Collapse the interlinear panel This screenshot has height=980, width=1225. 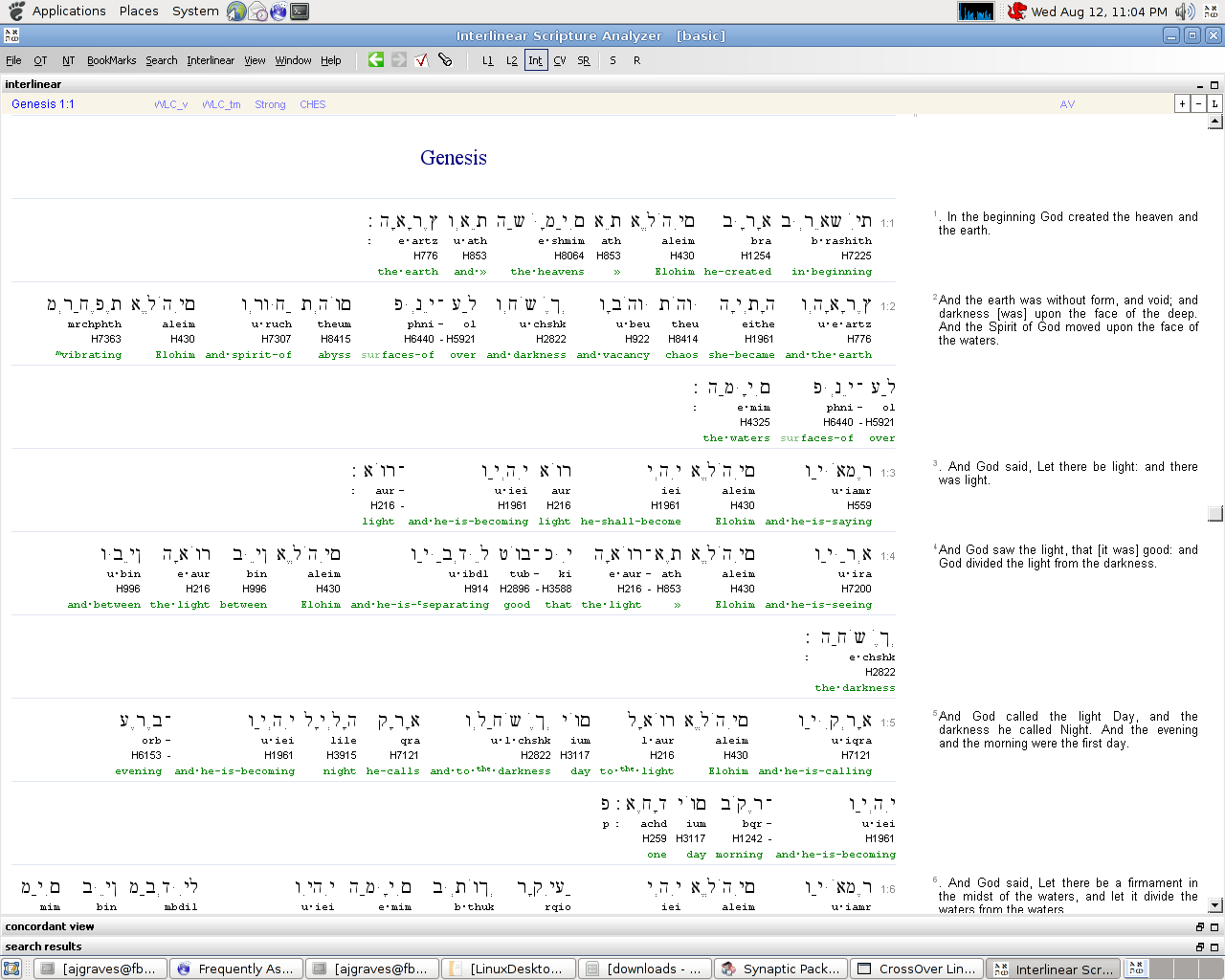tap(1198, 84)
